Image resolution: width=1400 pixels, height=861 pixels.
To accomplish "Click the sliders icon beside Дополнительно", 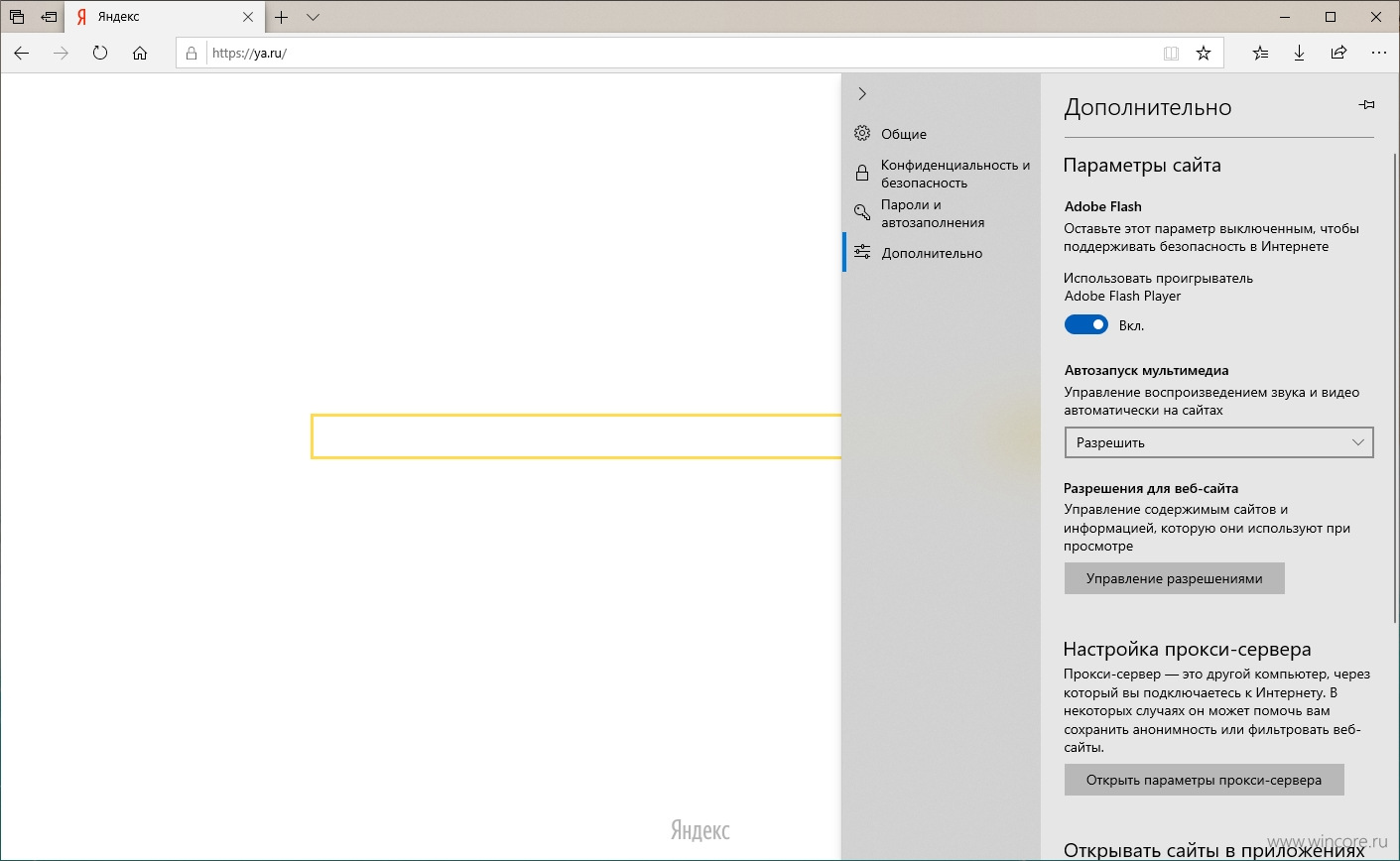I will (862, 252).
